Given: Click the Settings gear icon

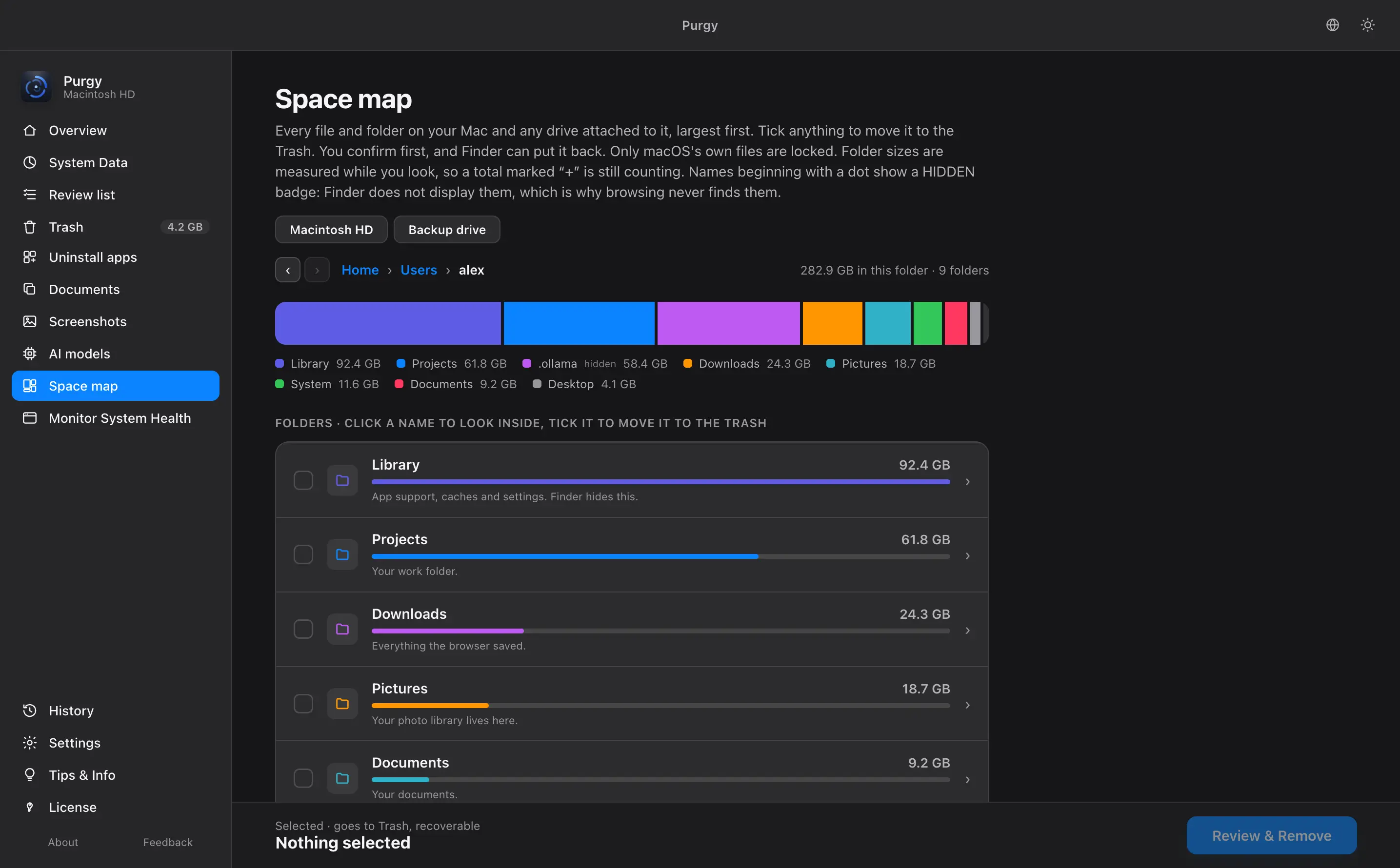Looking at the screenshot, I should [x=30, y=742].
